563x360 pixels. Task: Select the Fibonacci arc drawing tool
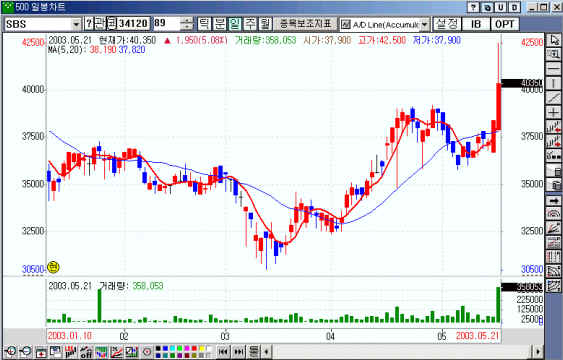tap(554, 213)
